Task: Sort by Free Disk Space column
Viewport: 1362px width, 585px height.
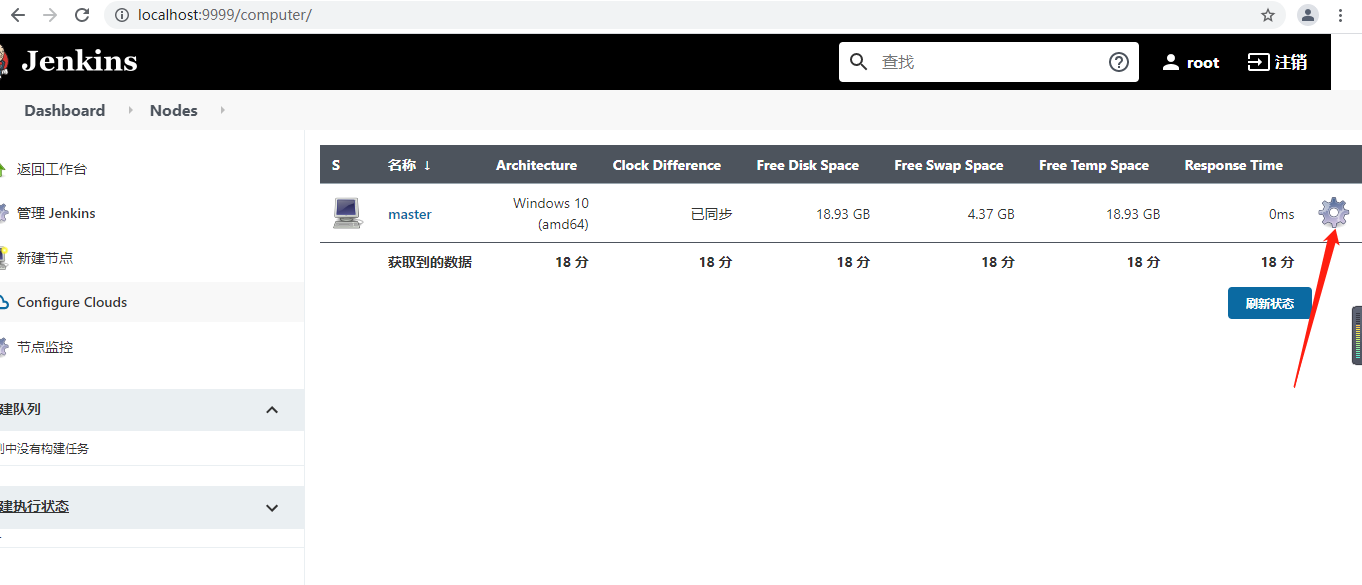Action: click(x=808, y=165)
